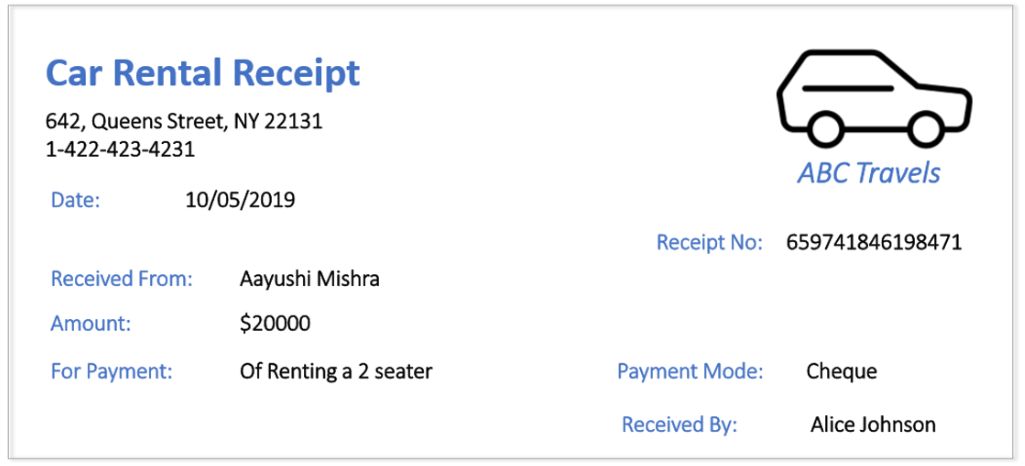This screenshot has width=1025, height=466.
Task: Click the Date label
Action: point(76,200)
